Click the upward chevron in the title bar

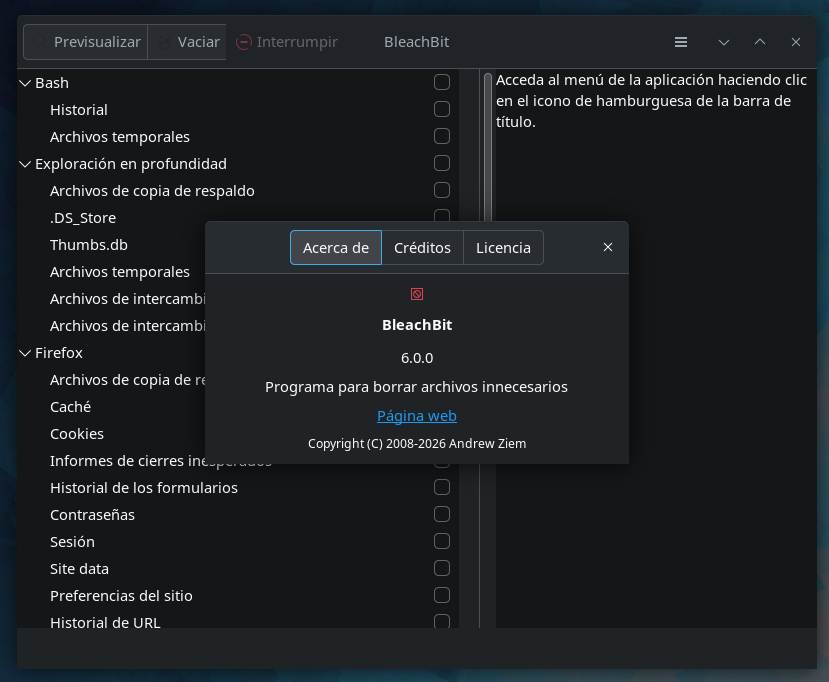(x=759, y=42)
